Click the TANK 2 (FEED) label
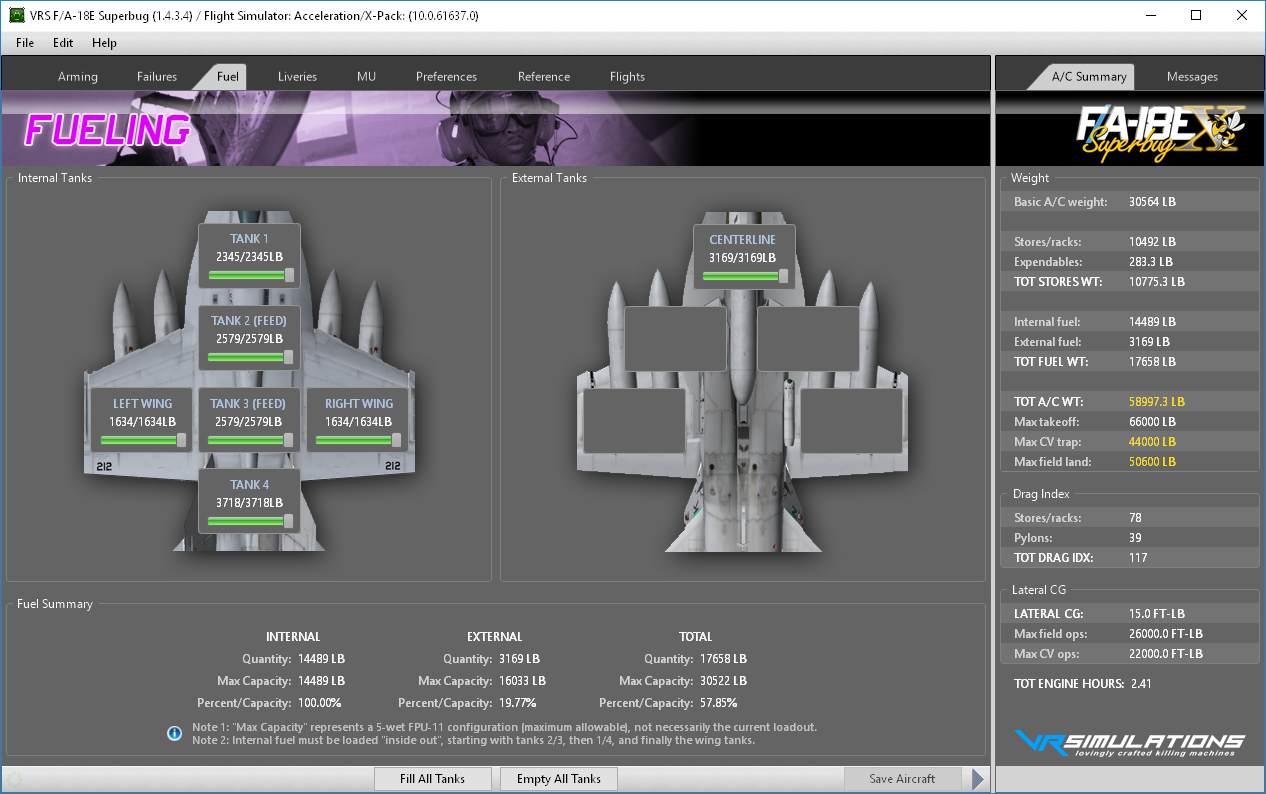This screenshot has height=794, width=1266. (x=249, y=321)
